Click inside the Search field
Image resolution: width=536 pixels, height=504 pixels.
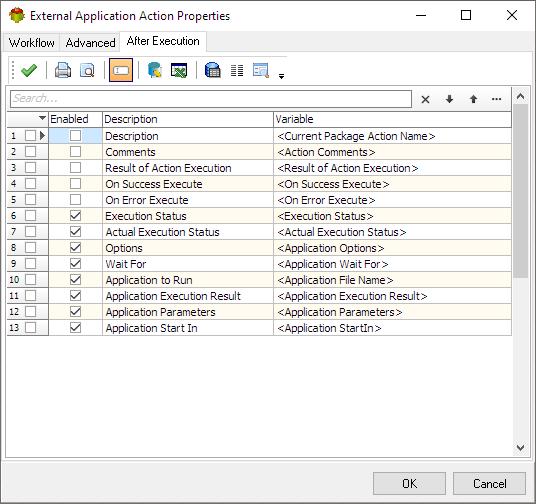click(x=211, y=99)
